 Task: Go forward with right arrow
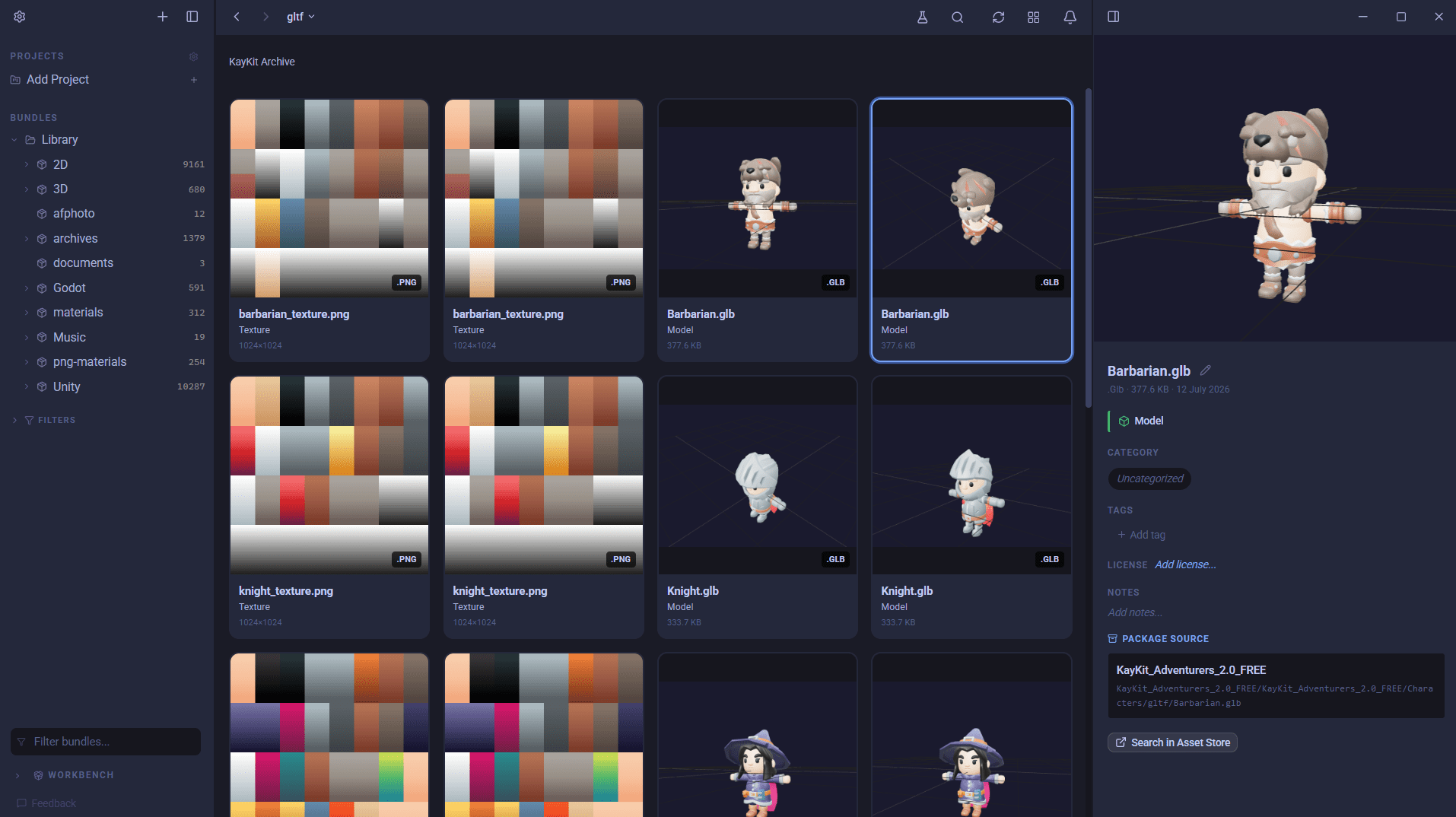265,17
